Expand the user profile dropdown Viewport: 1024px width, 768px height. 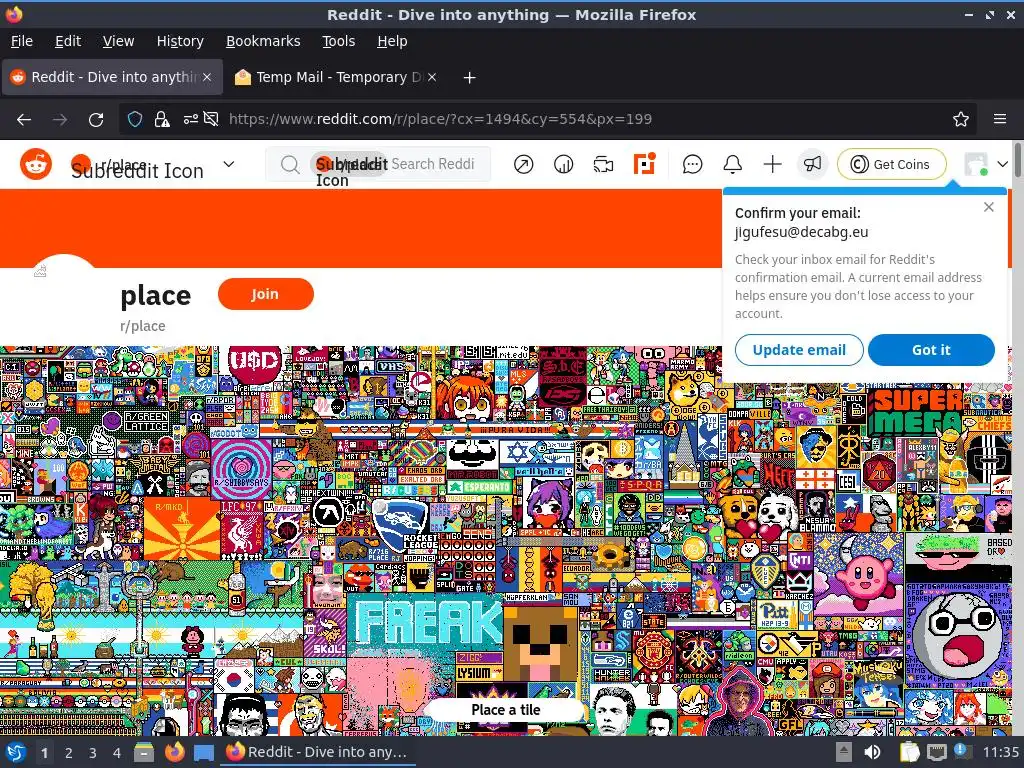[x=1002, y=164]
